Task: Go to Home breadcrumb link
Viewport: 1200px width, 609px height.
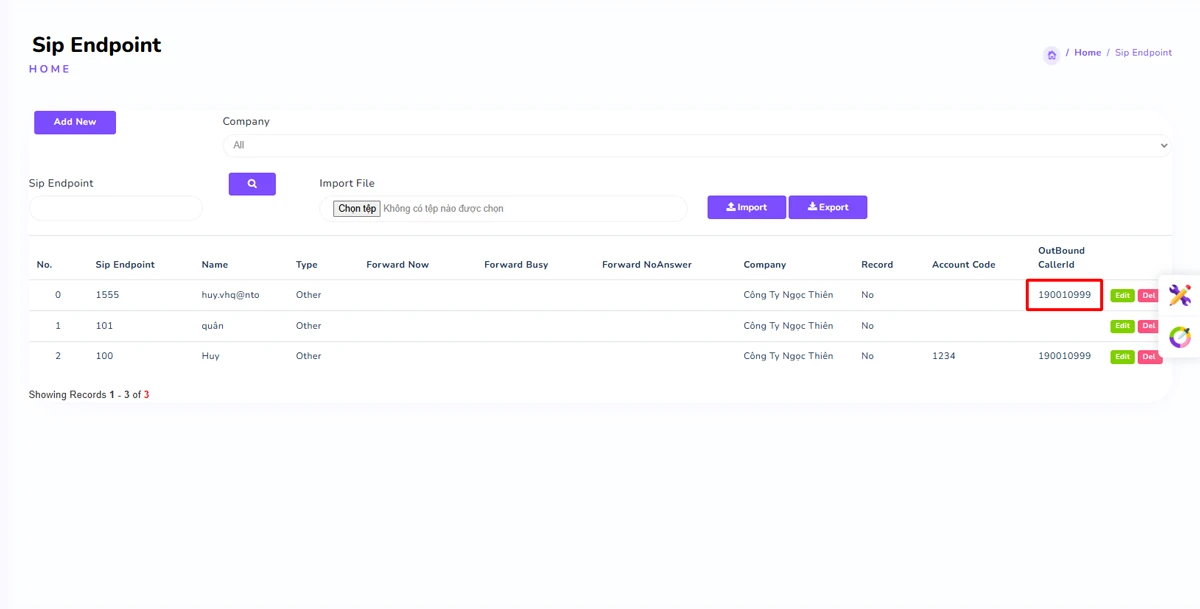Action: pos(1087,53)
